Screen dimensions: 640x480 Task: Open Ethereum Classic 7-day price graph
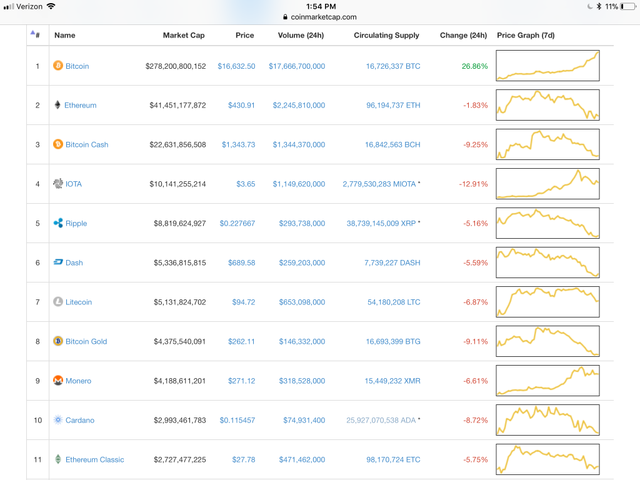click(548, 459)
